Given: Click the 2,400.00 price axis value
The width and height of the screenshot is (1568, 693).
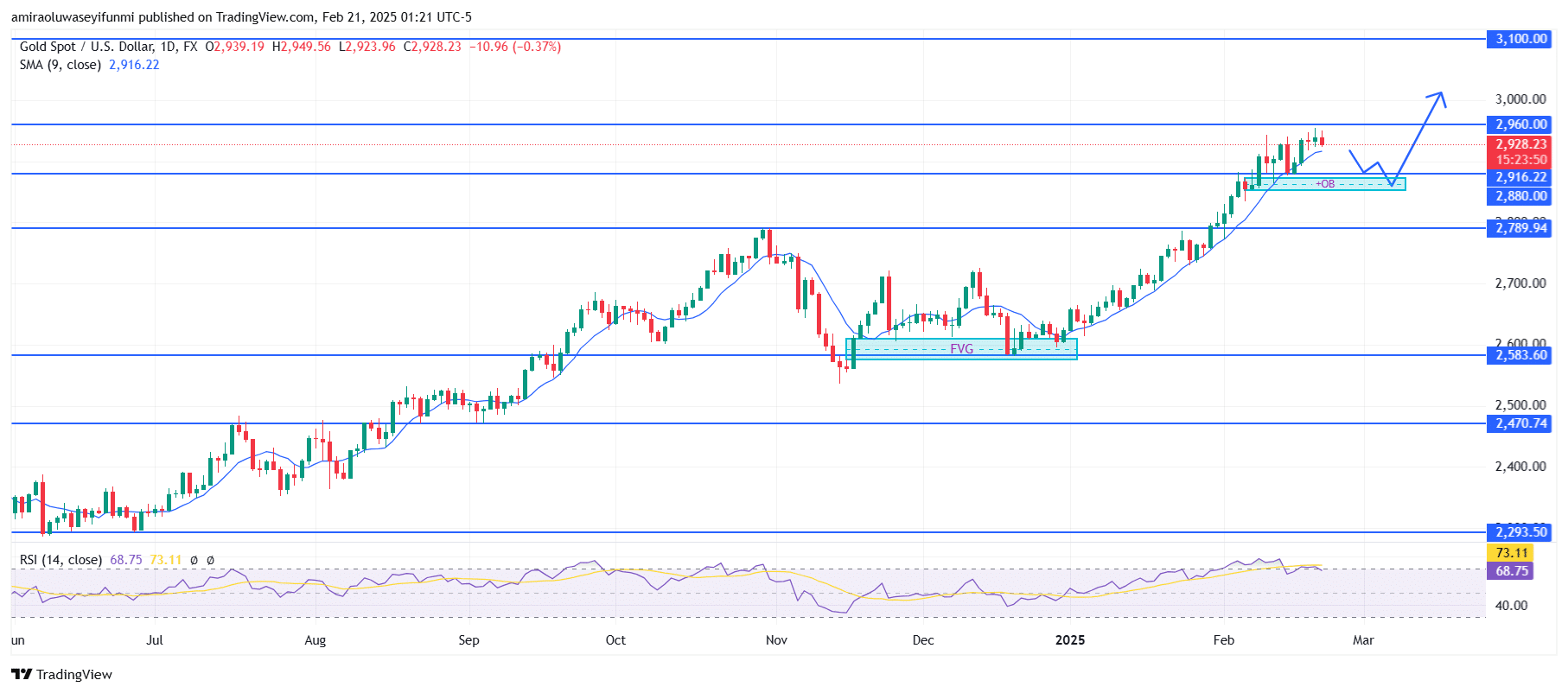Looking at the screenshot, I should [1520, 467].
